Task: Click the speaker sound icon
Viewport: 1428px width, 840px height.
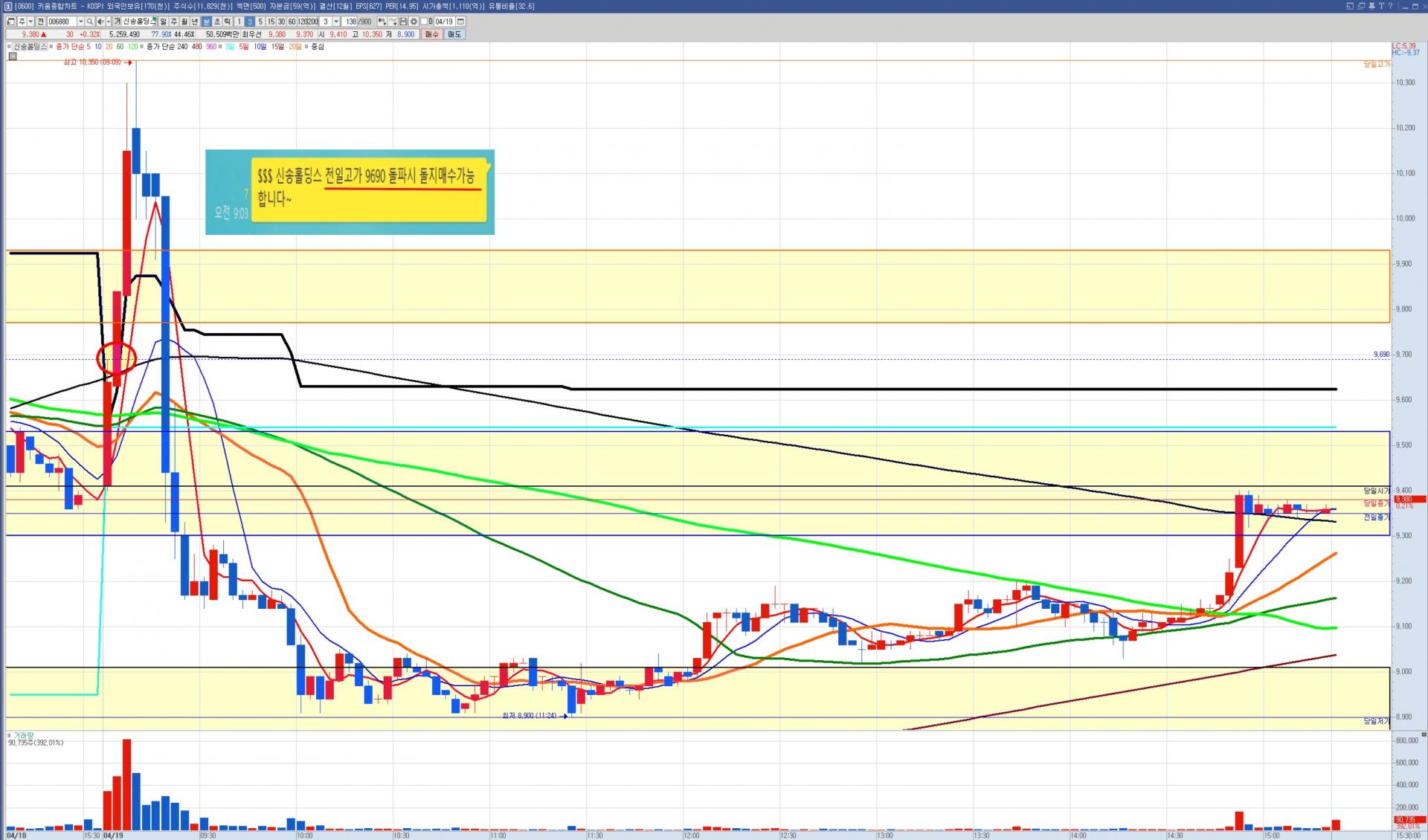Action: click(100, 22)
